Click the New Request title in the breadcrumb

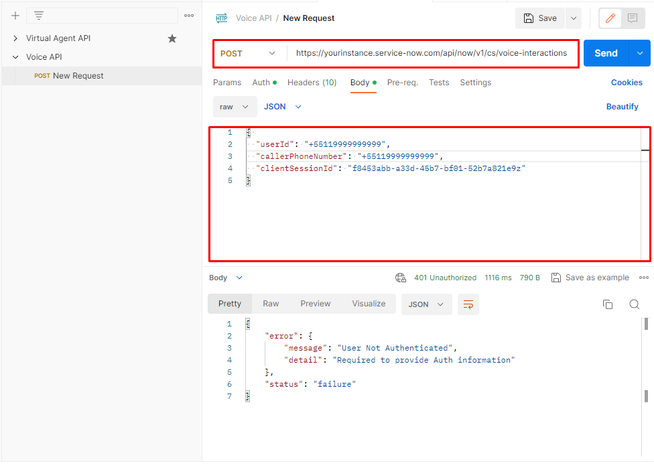click(309, 18)
